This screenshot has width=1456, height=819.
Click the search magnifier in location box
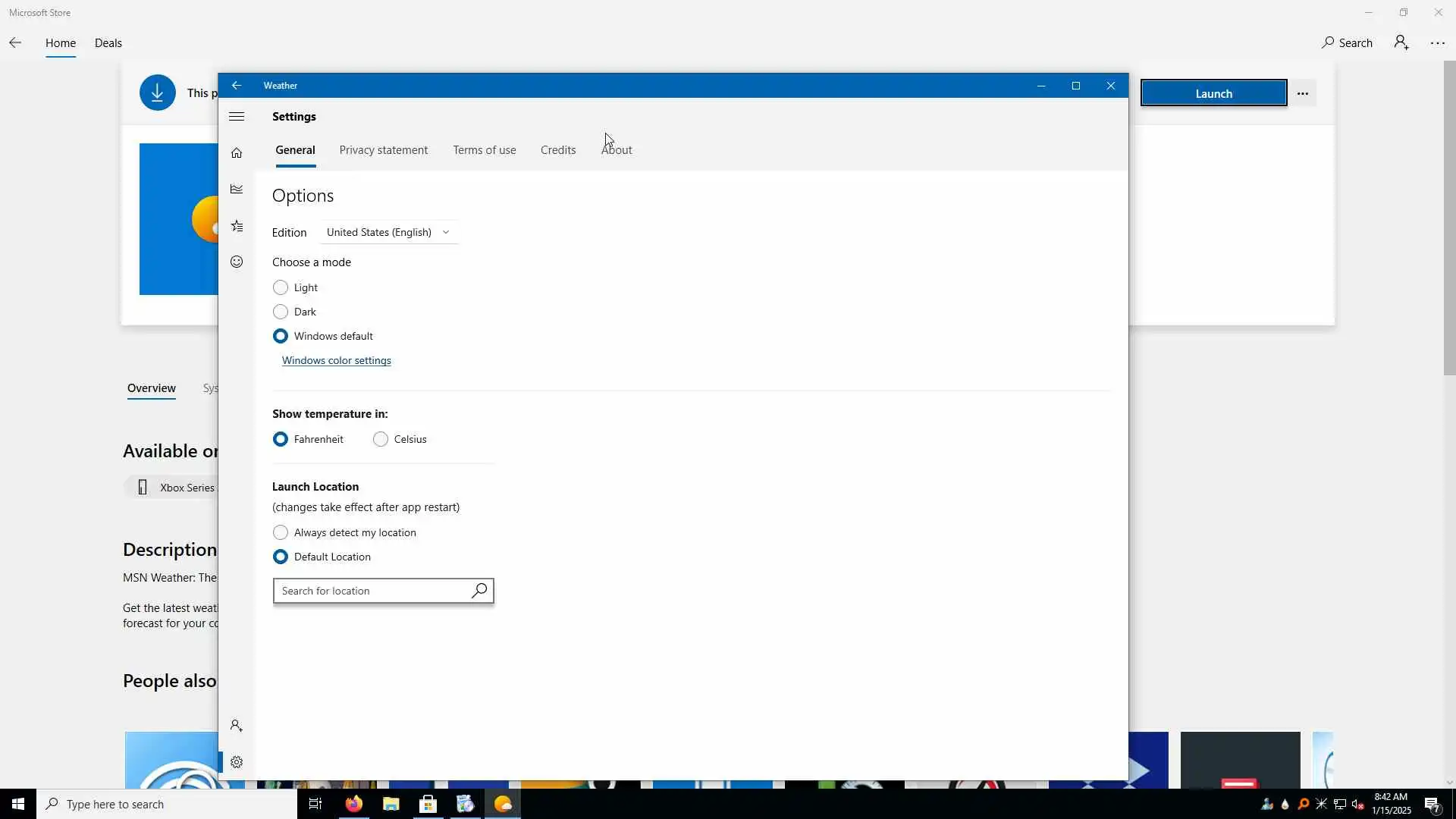point(479,591)
